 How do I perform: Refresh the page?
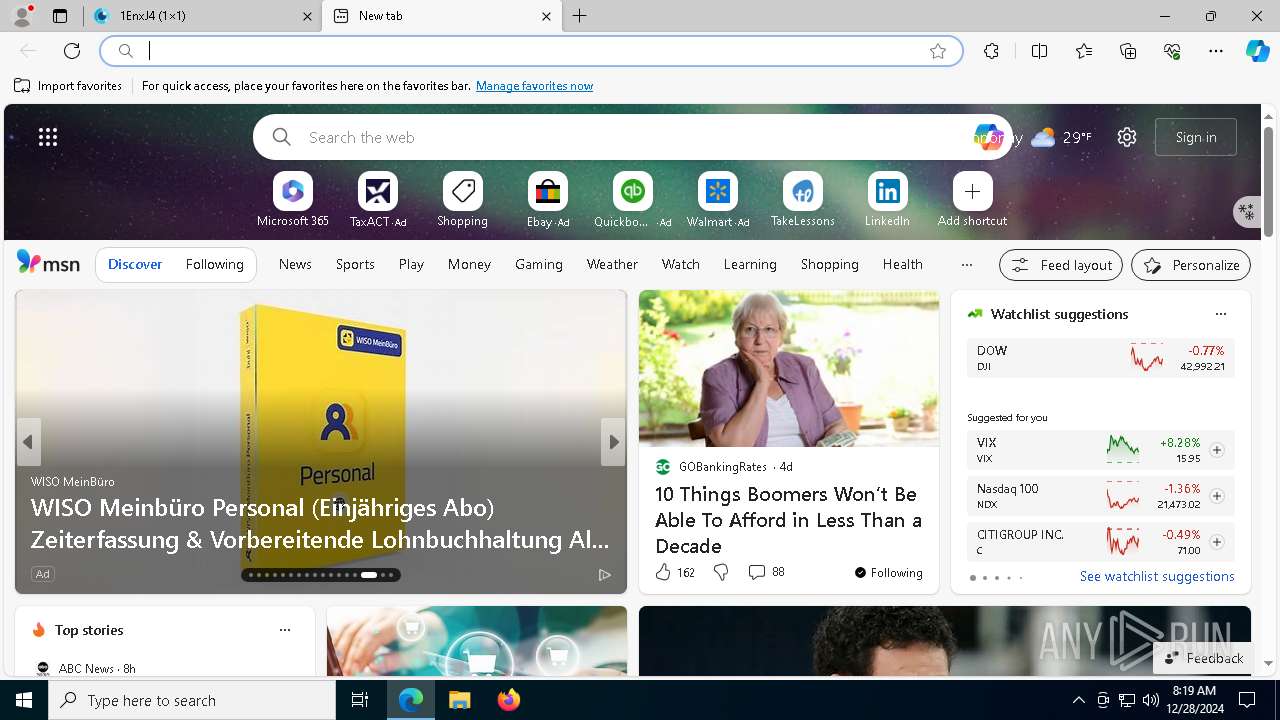click(72, 51)
